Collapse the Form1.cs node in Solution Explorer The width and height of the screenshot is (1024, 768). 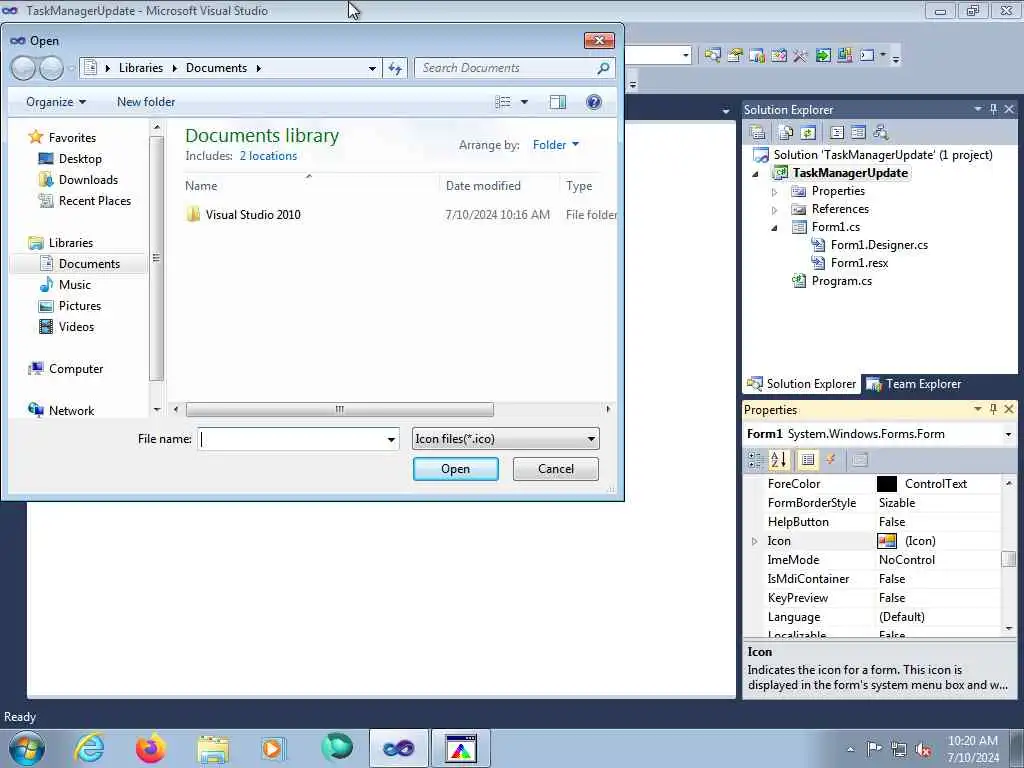tap(775, 228)
